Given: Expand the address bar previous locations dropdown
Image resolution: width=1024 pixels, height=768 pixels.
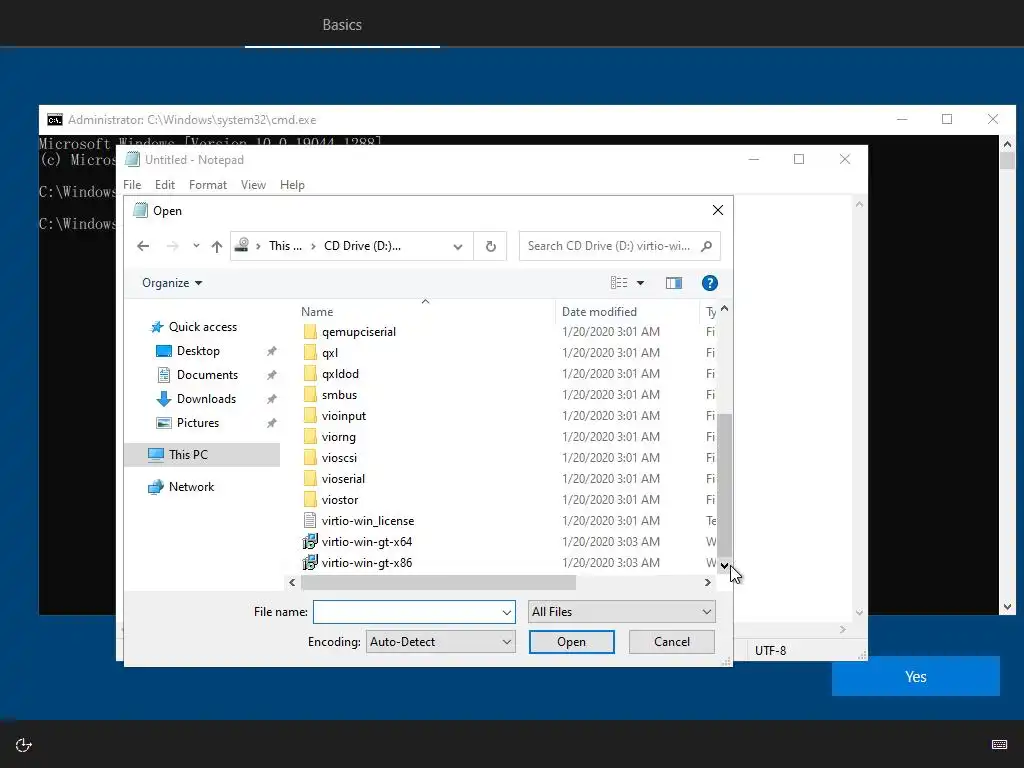Looking at the screenshot, I should point(458,246).
